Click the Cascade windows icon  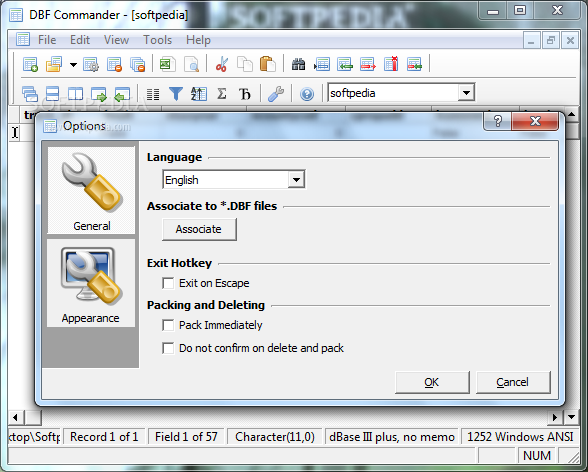point(30,93)
